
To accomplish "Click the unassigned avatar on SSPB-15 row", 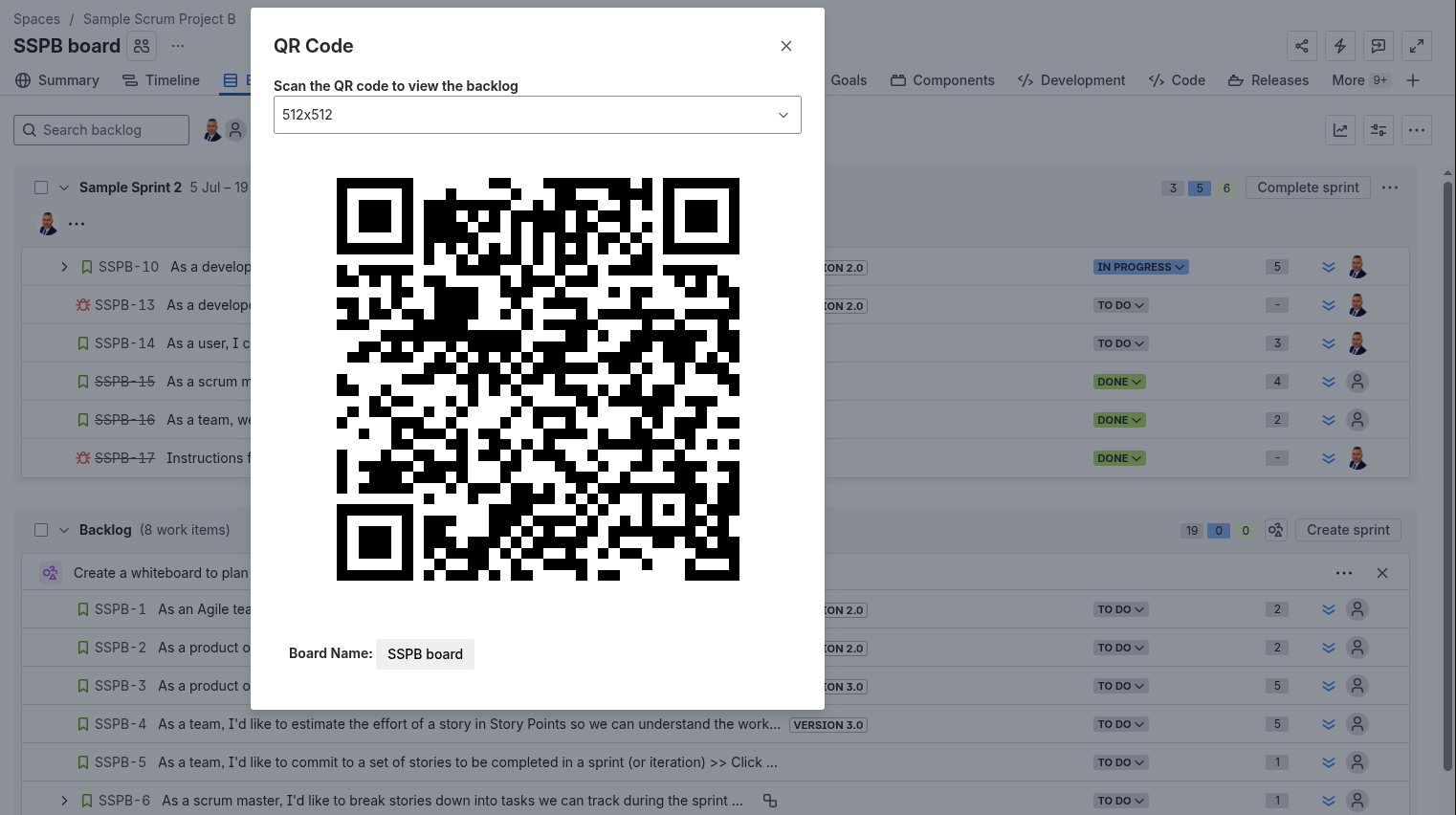I will 1357,382.
